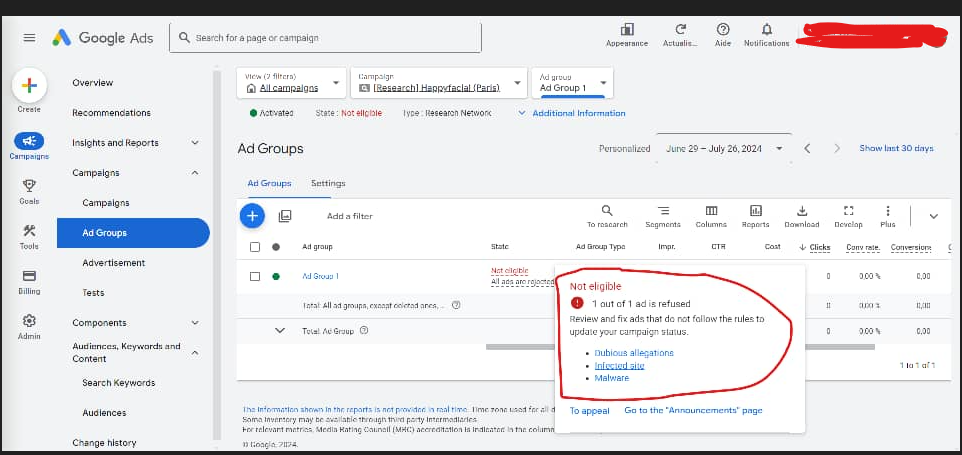The height and width of the screenshot is (455, 962).
Task: Click the Infected site link
Action: (619, 365)
